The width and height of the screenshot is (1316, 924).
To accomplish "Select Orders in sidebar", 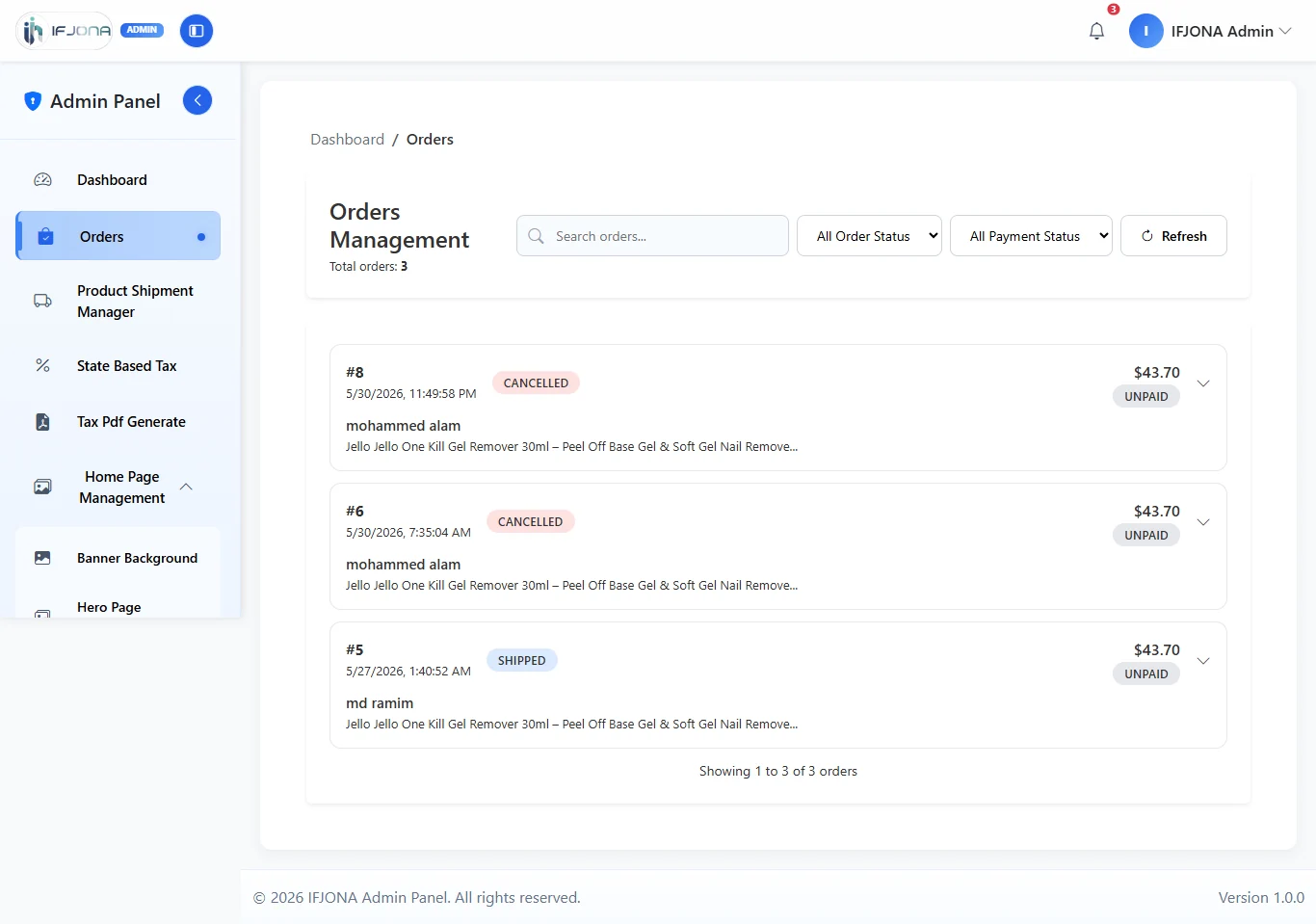I will pos(118,236).
